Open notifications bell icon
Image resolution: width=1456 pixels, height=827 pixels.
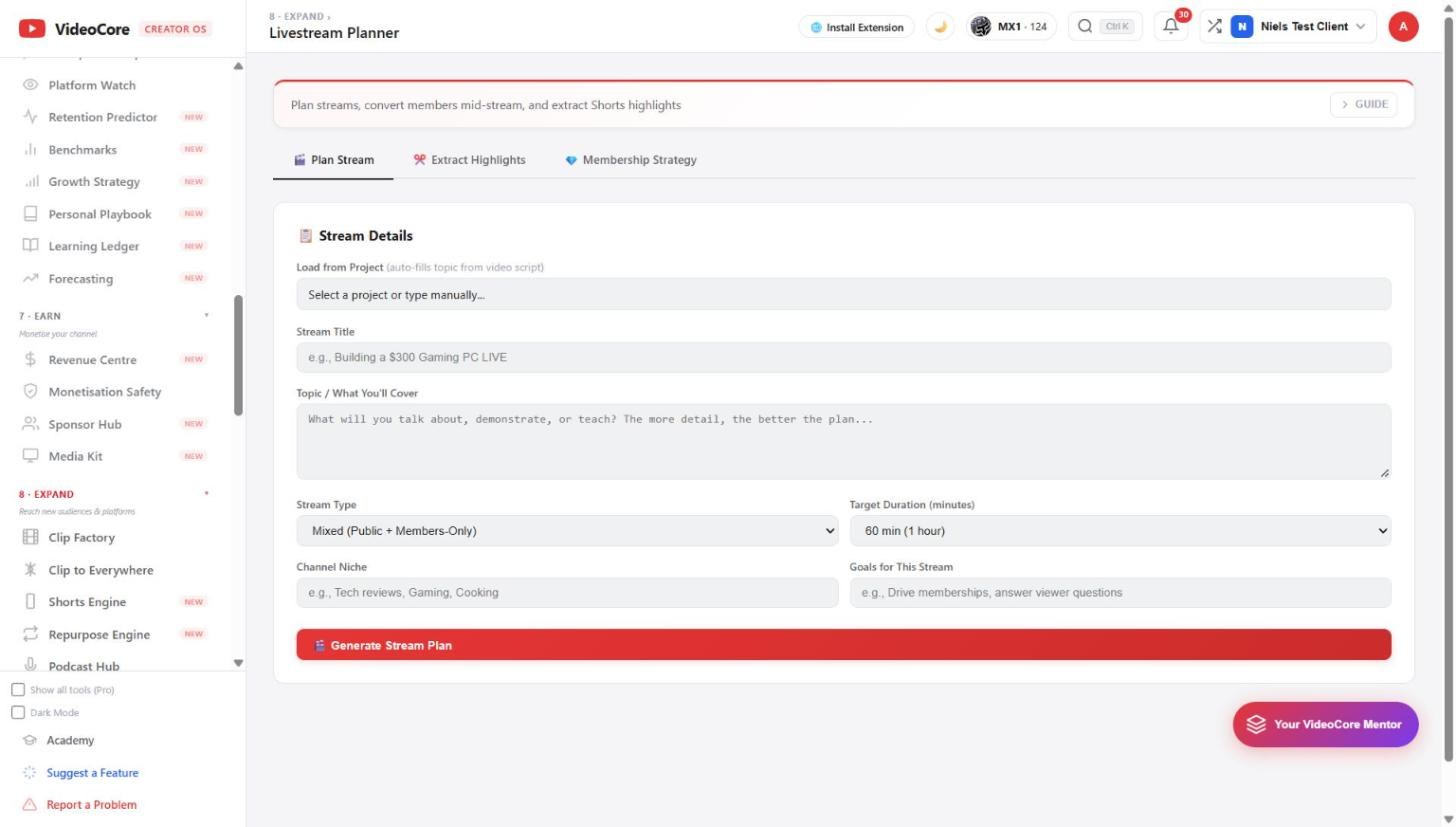[x=1170, y=27]
